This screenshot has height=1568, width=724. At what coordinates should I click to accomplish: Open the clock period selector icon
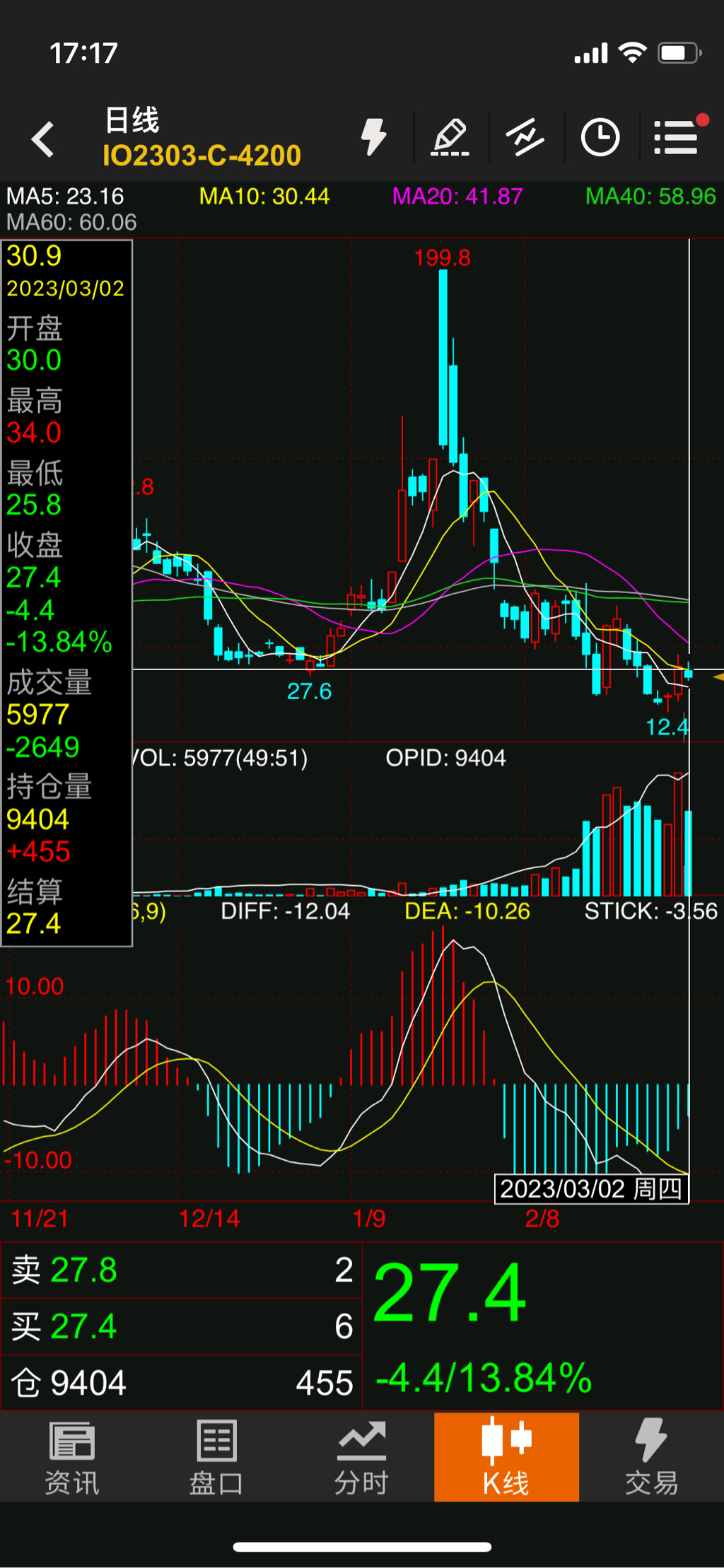point(600,137)
